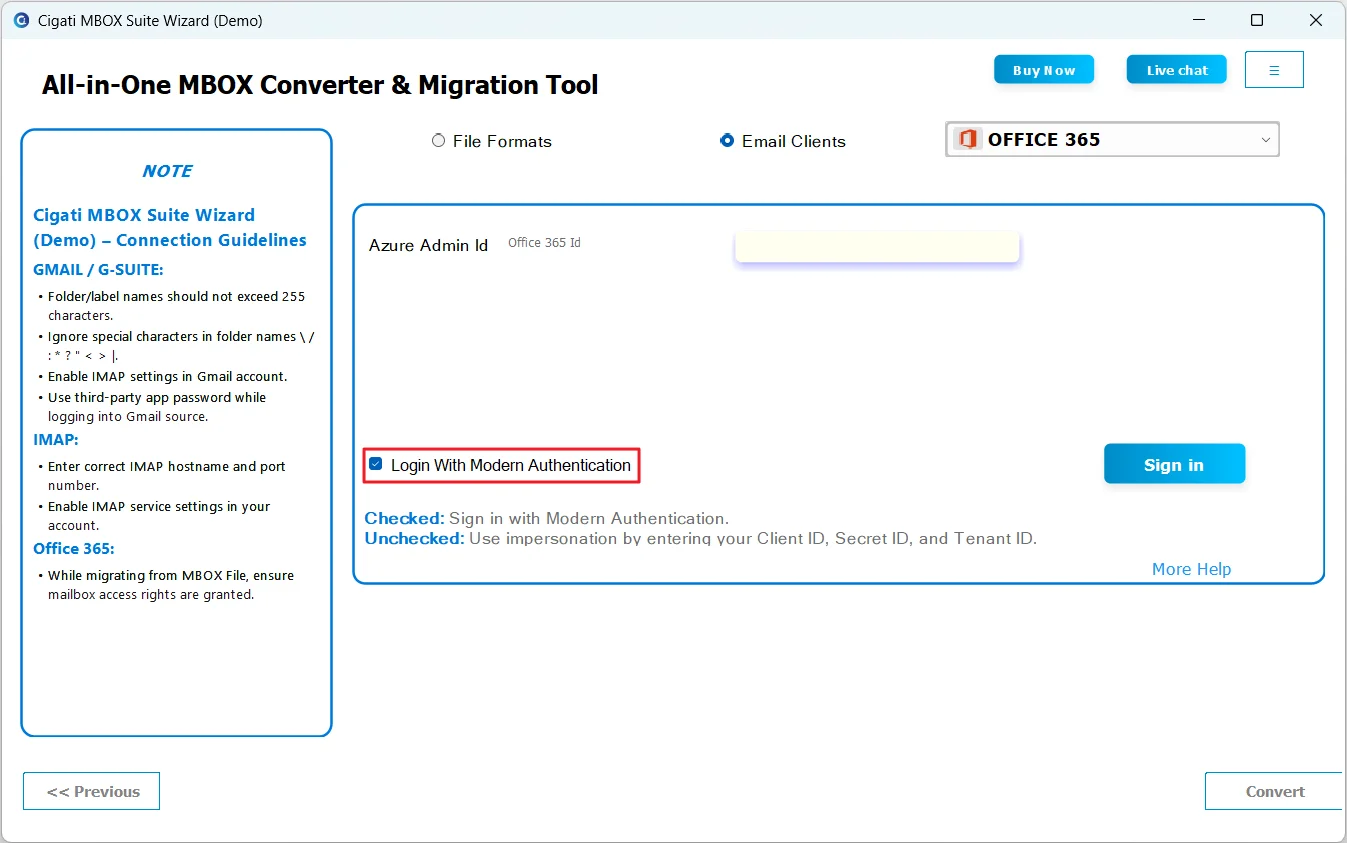Viewport: 1347px width, 843px height.
Task: Focus the Azure Admin Id input field
Action: tap(877, 246)
